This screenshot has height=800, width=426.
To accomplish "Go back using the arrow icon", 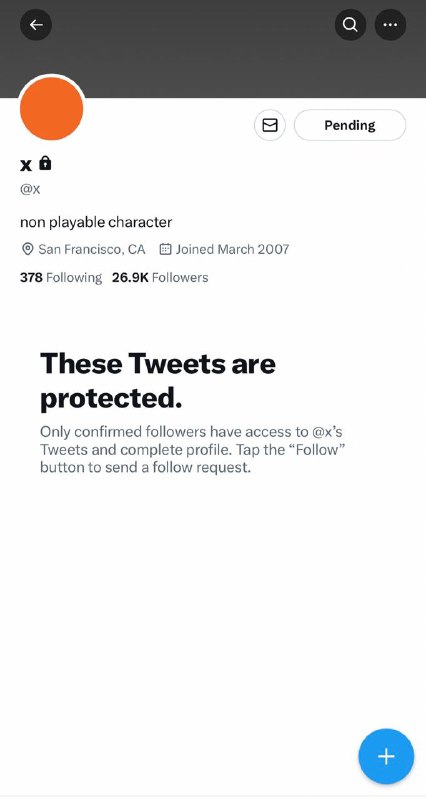I will pyautogui.click(x=36, y=24).
